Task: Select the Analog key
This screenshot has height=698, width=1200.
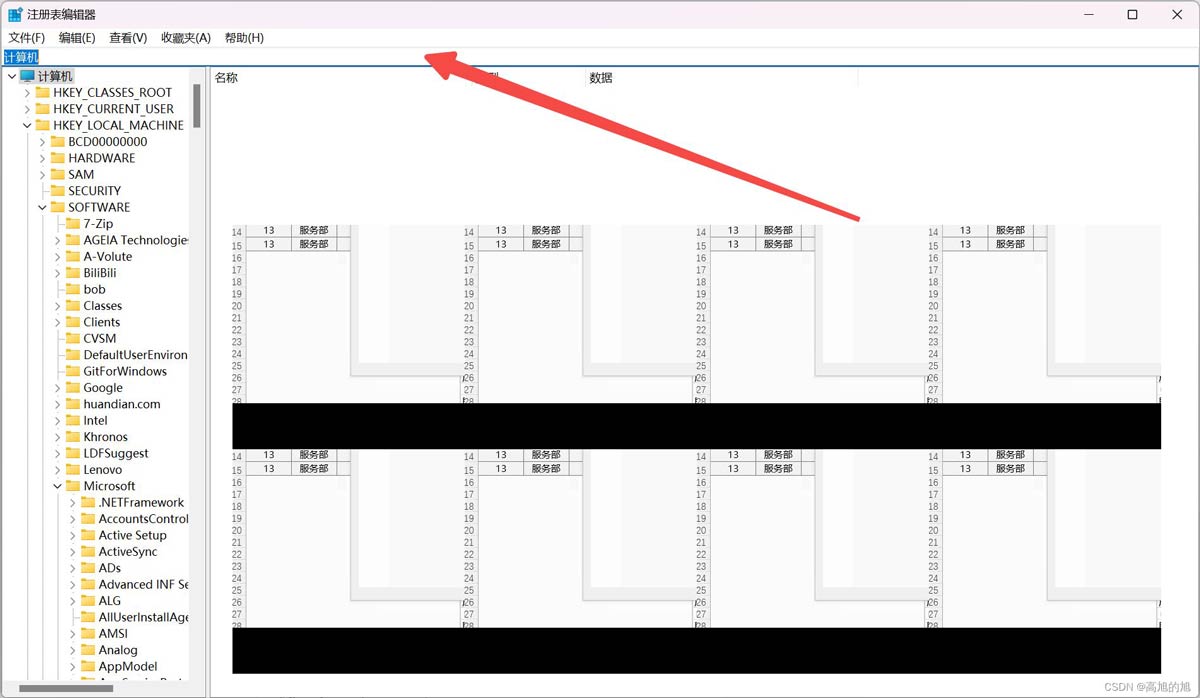Action: tap(118, 650)
